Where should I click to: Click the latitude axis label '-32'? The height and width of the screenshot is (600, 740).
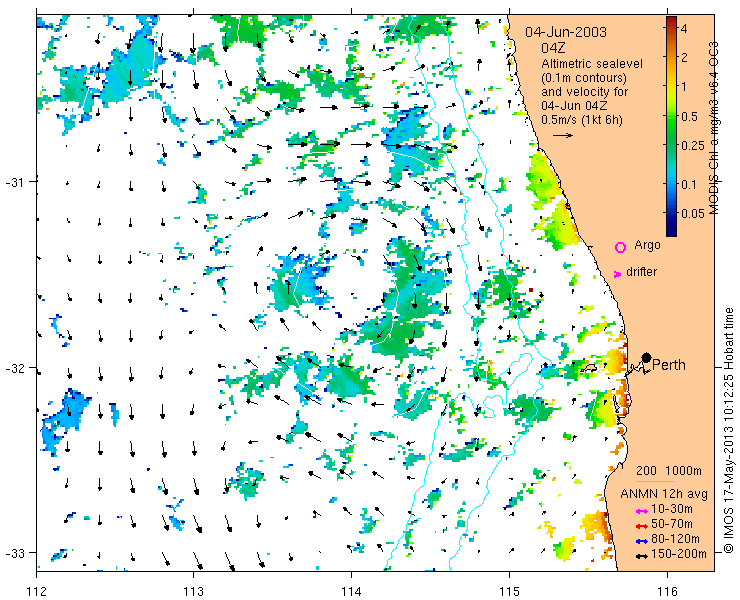pyautogui.click(x=15, y=367)
